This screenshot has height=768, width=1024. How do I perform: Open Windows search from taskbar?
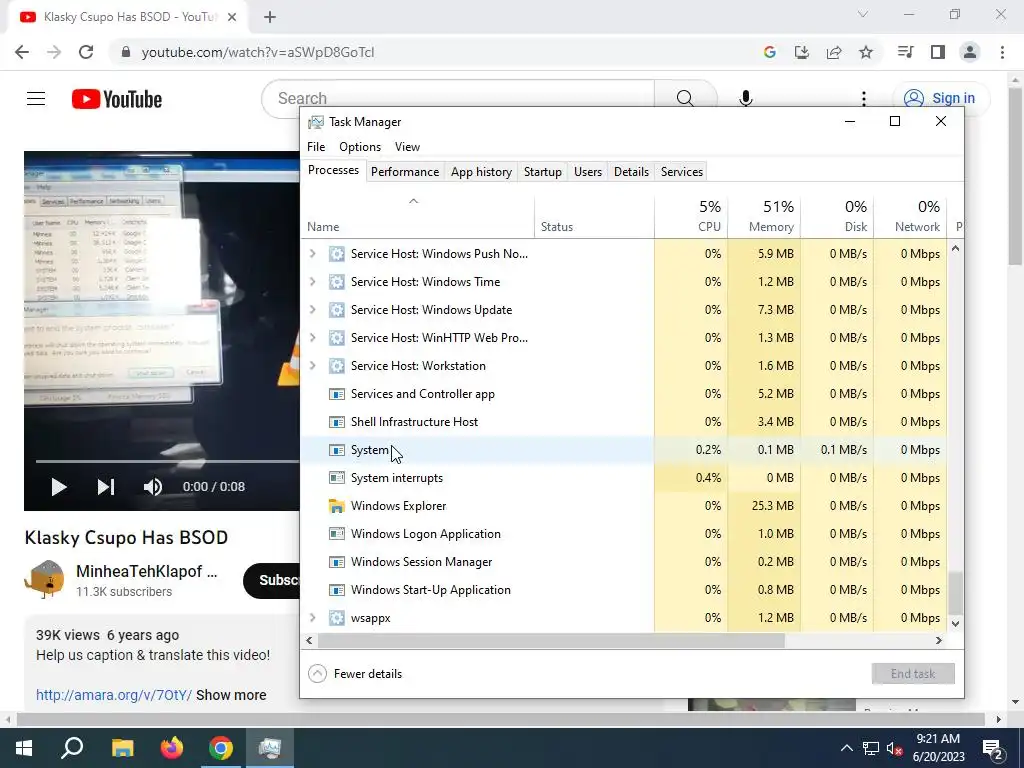pos(72,748)
